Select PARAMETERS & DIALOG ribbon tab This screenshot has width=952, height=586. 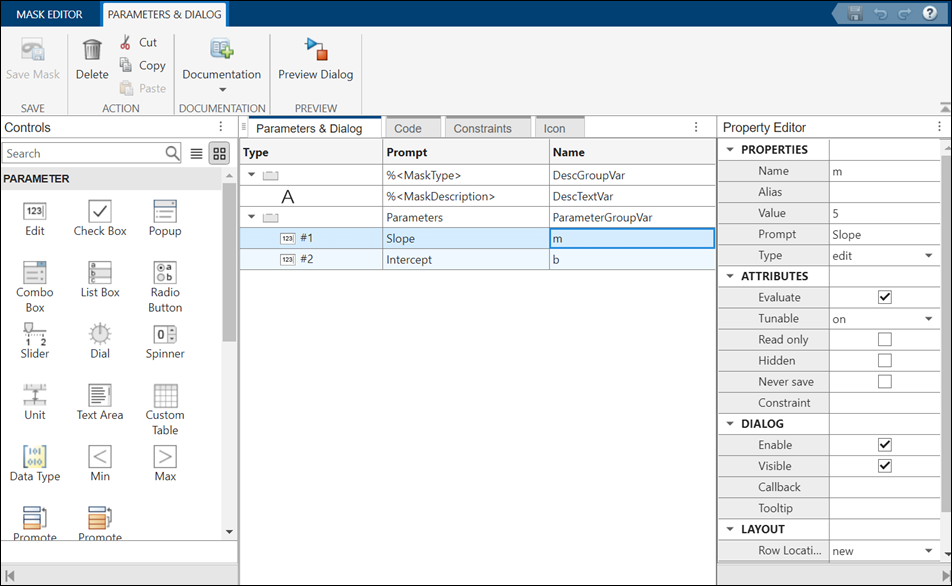(165, 14)
